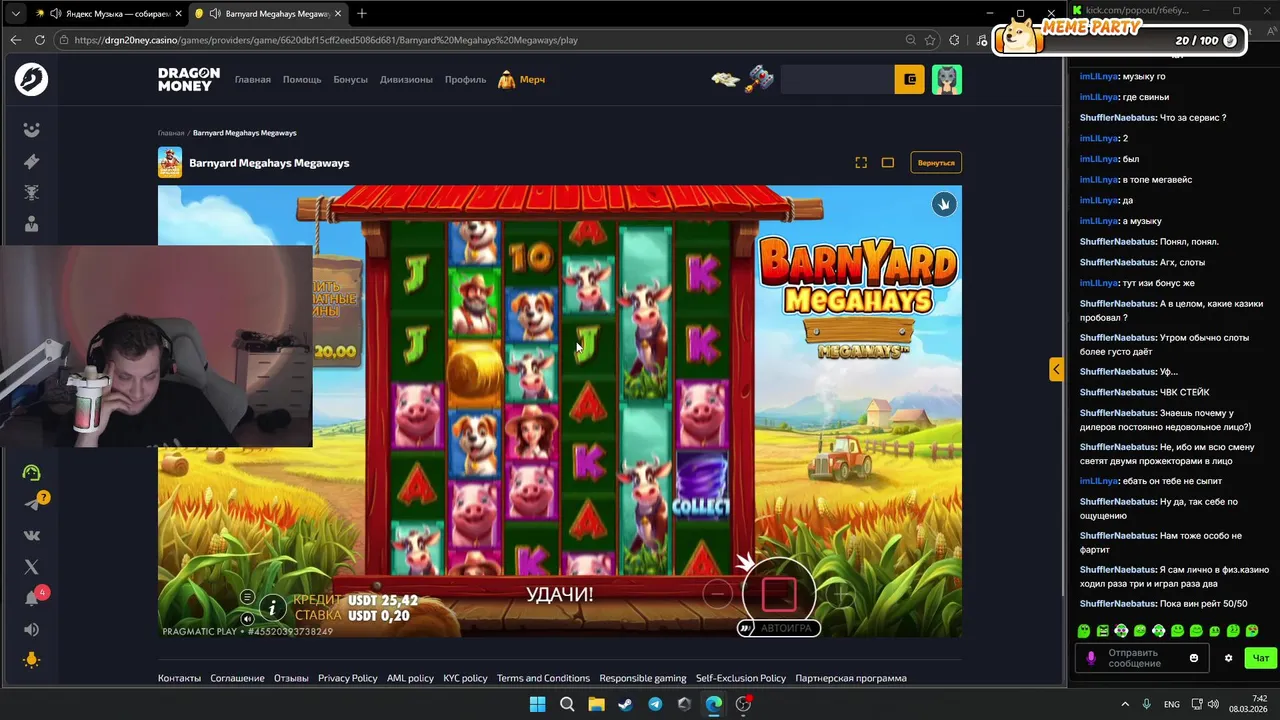This screenshot has width=1280, height=720.
Task: Open File Explorer from the taskbar
Action: [596, 704]
